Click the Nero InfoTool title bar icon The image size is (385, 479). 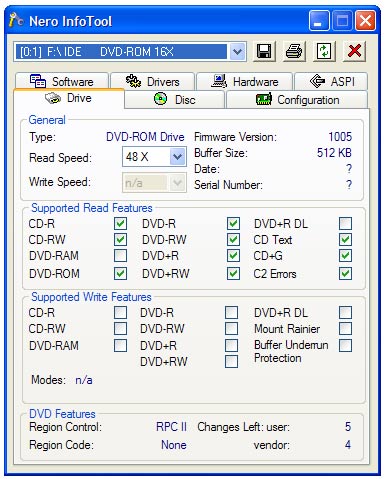(x=16, y=20)
